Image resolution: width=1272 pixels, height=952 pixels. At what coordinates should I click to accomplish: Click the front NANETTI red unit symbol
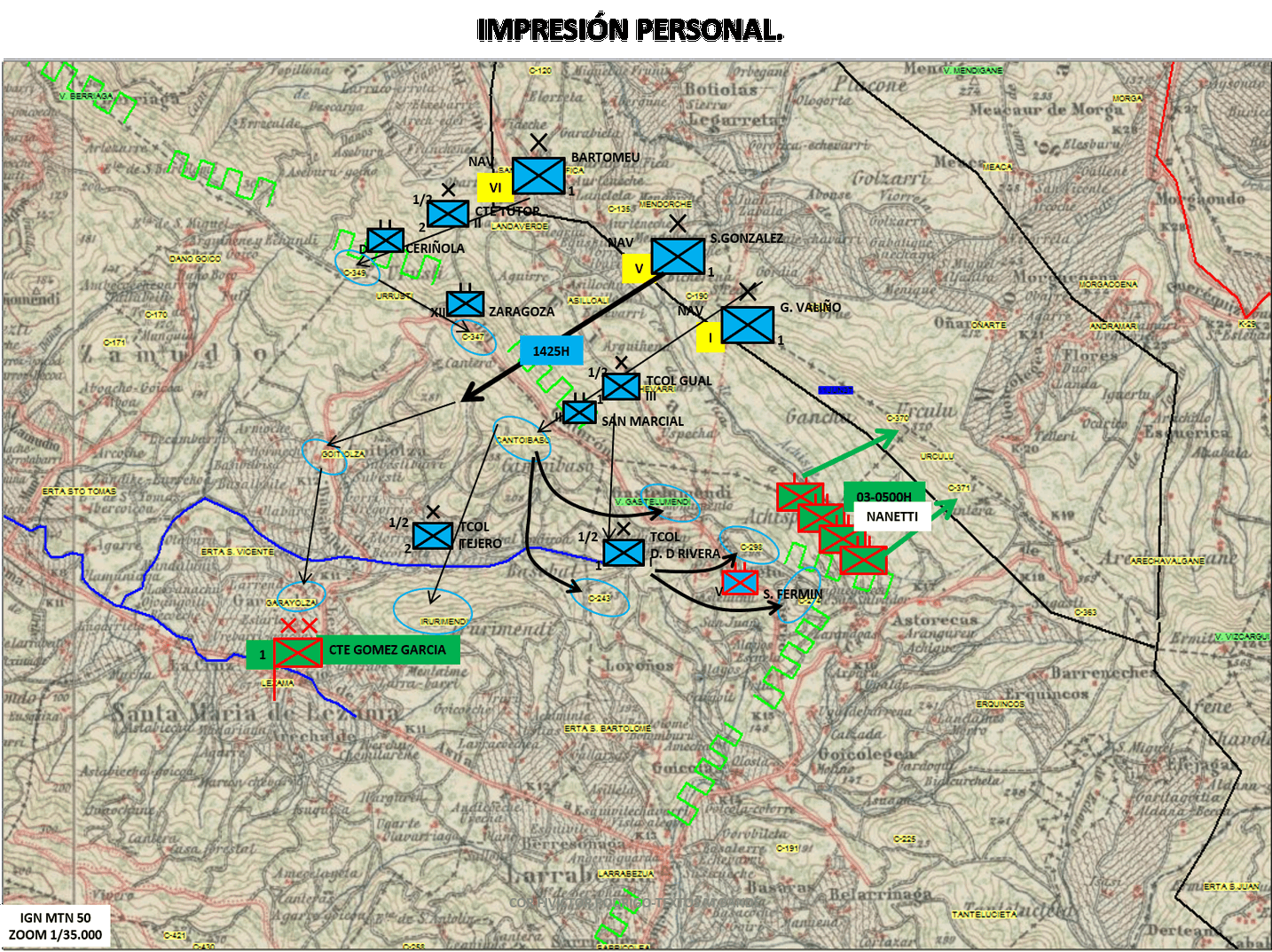coord(864,560)
